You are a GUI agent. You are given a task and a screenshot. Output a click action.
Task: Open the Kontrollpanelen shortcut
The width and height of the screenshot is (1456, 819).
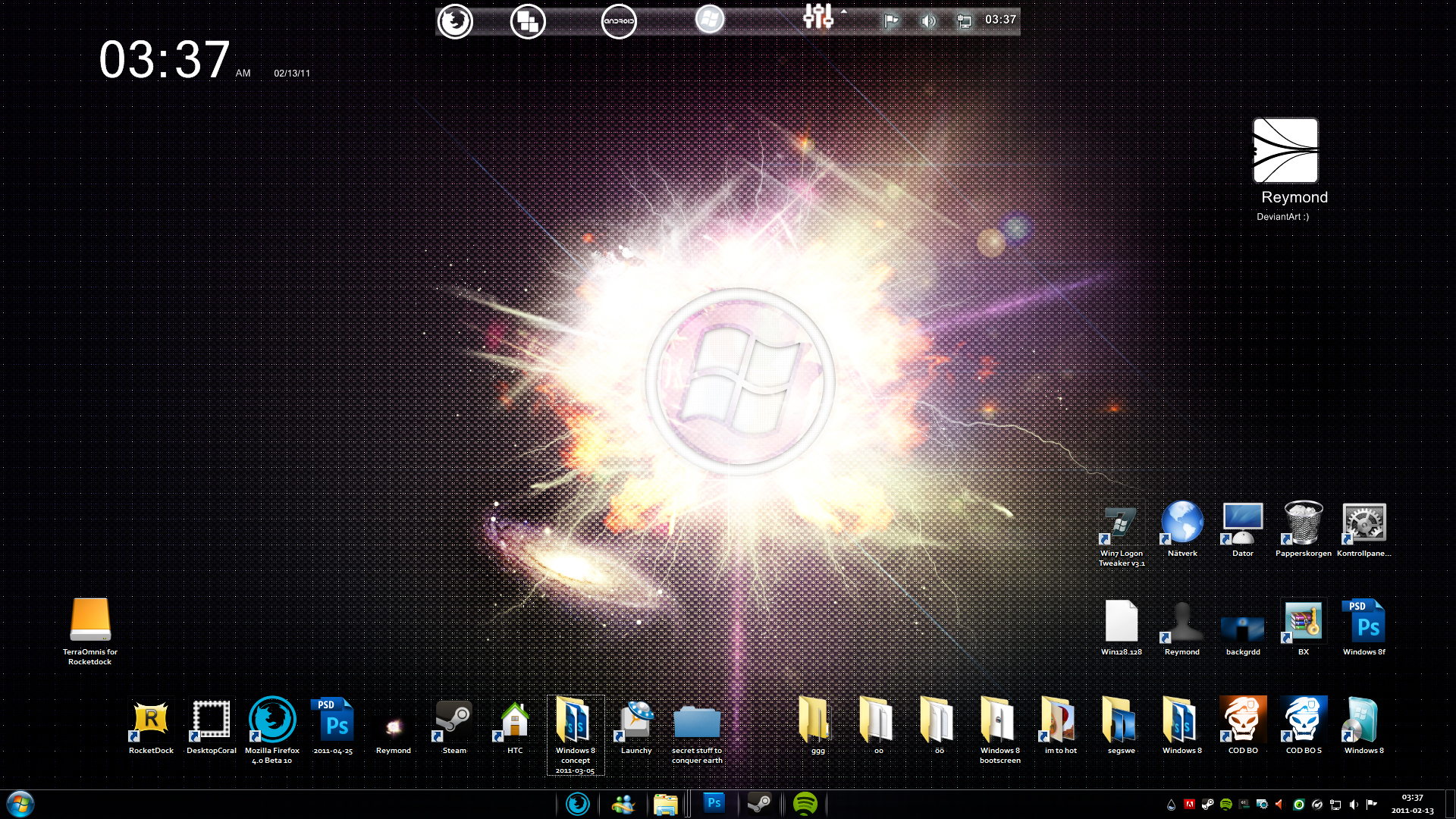coord(1364,523)
